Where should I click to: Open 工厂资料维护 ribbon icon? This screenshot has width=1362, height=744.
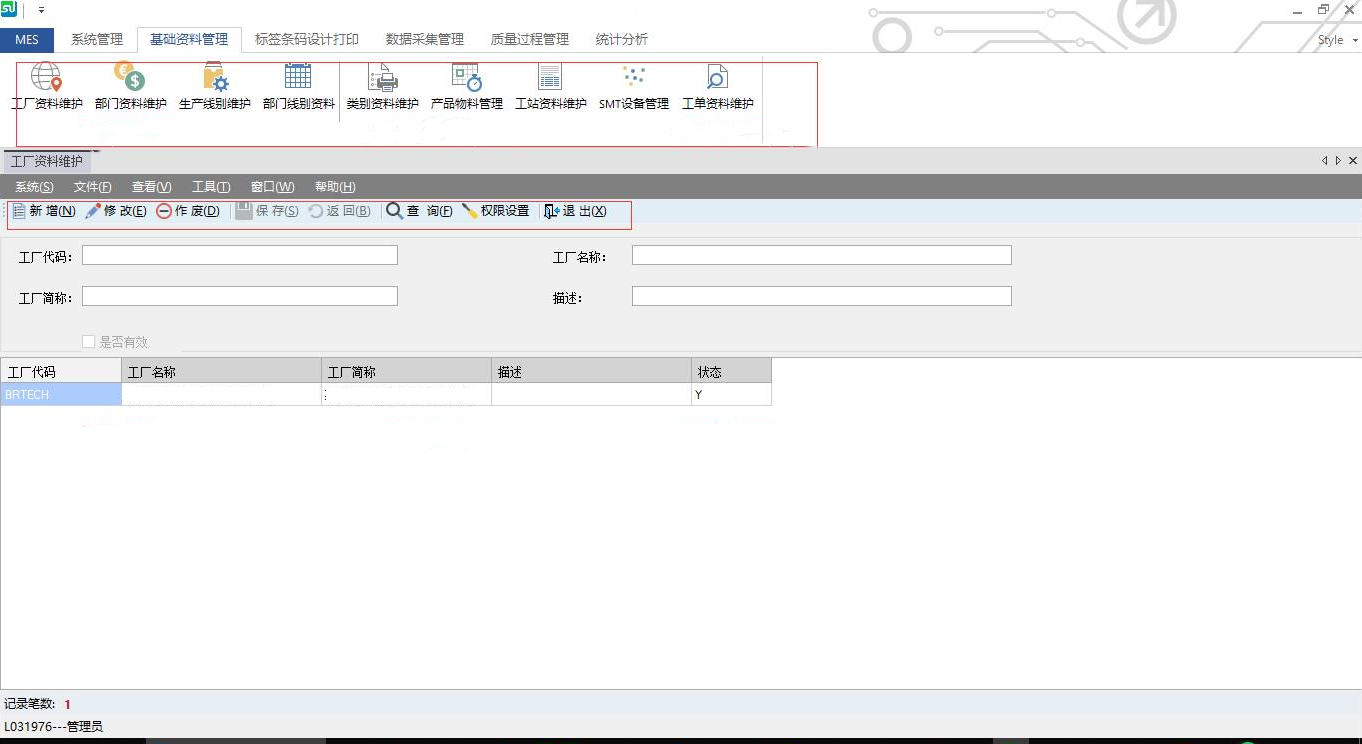(47, 78)
